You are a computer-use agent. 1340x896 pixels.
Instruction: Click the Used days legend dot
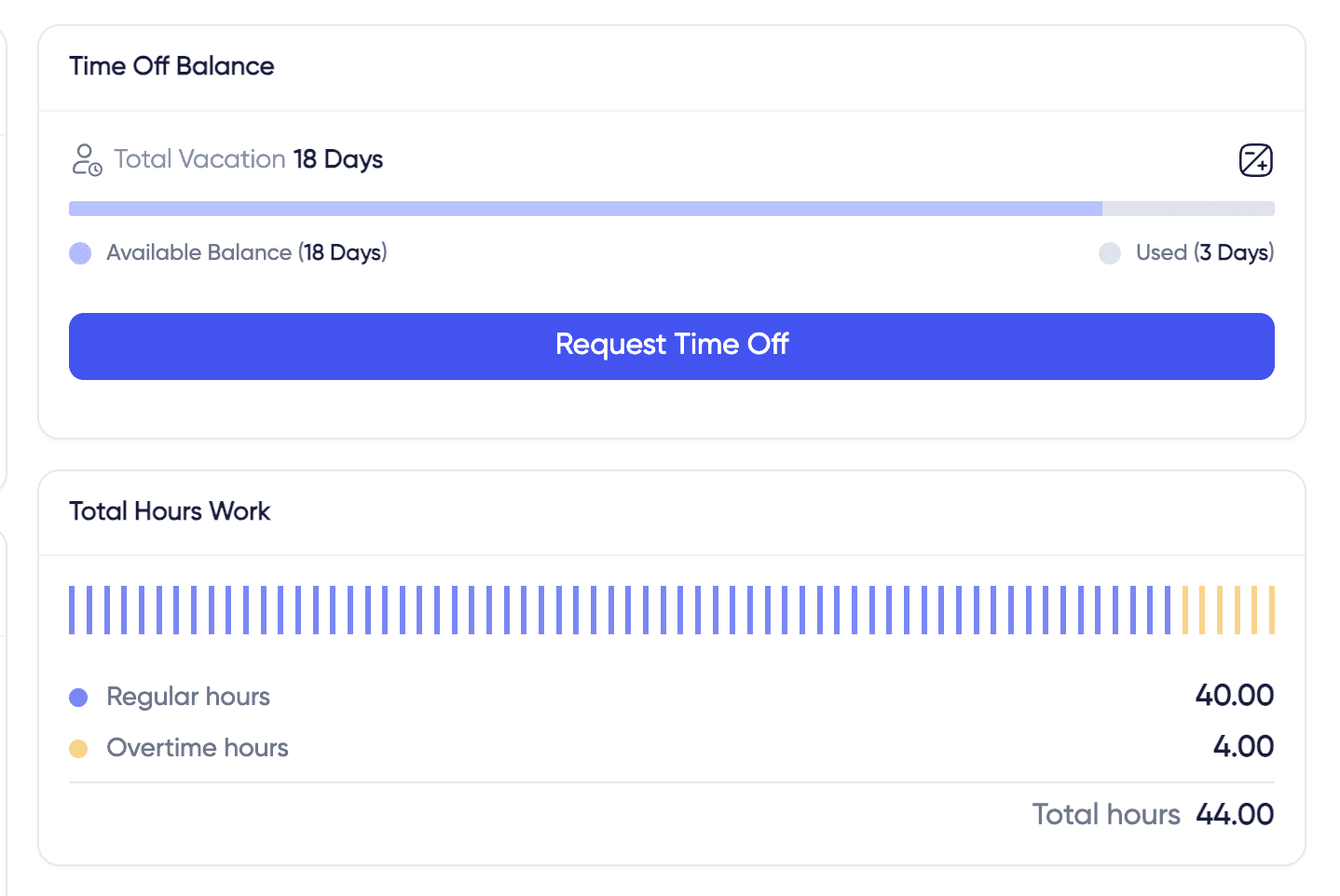[1110, 252]
